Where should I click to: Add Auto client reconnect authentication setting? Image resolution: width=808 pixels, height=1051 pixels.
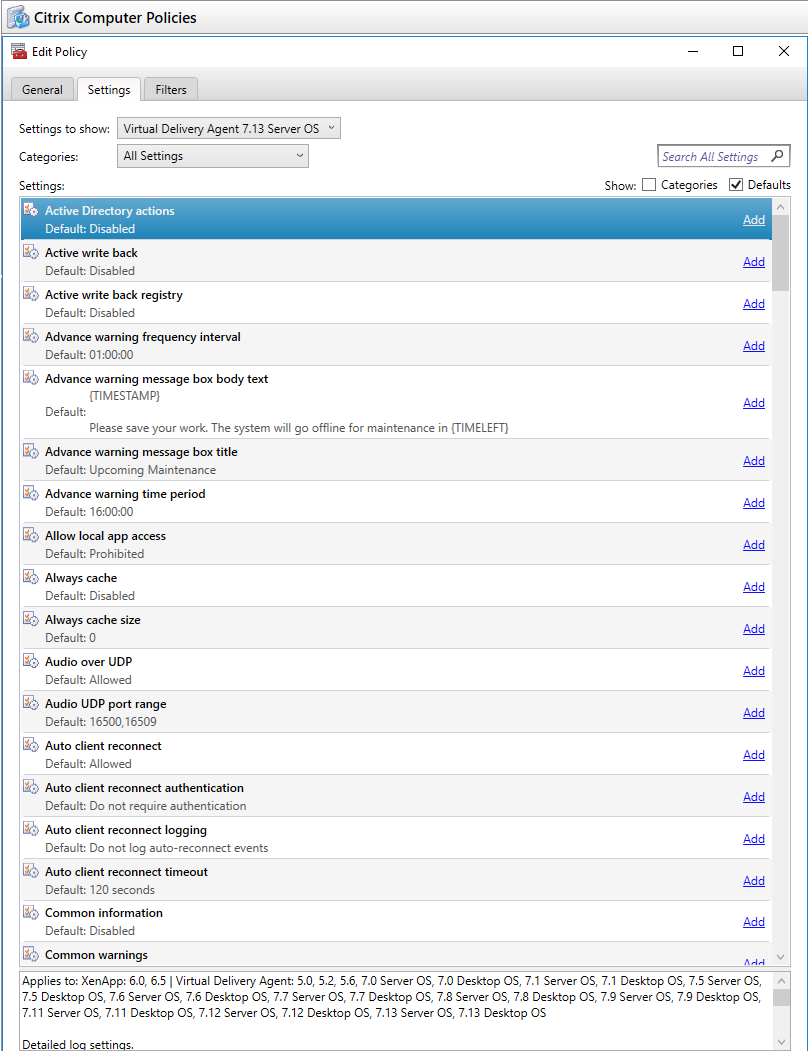coord(754,797)
